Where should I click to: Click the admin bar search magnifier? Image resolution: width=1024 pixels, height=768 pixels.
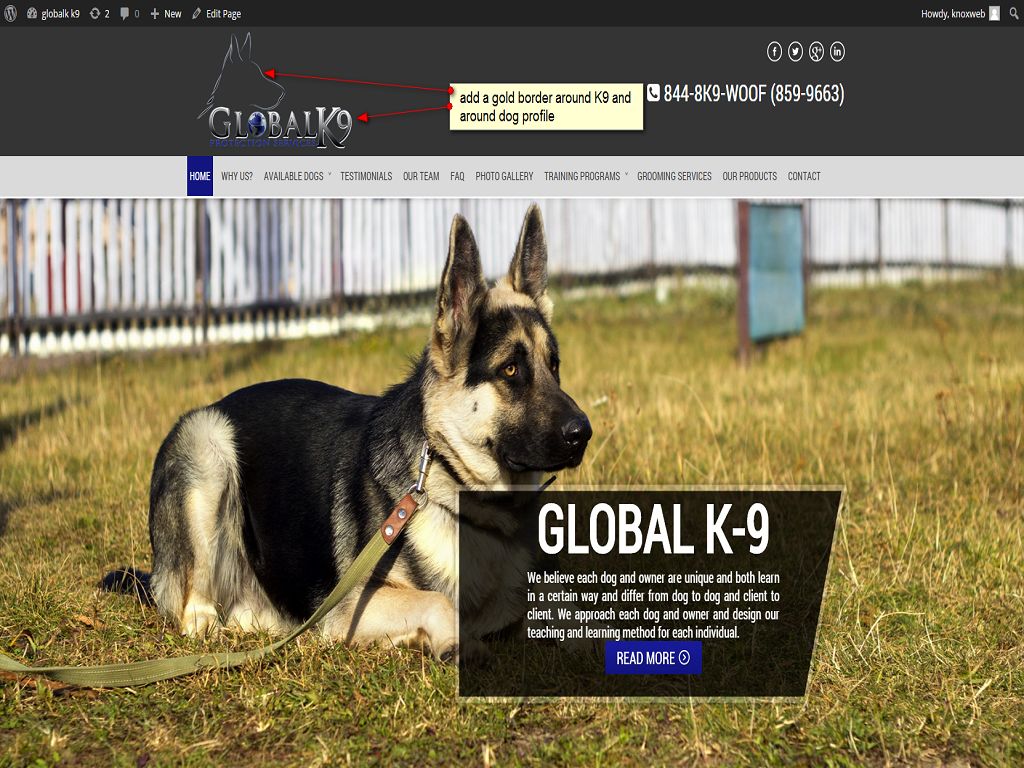(1014, 14)
